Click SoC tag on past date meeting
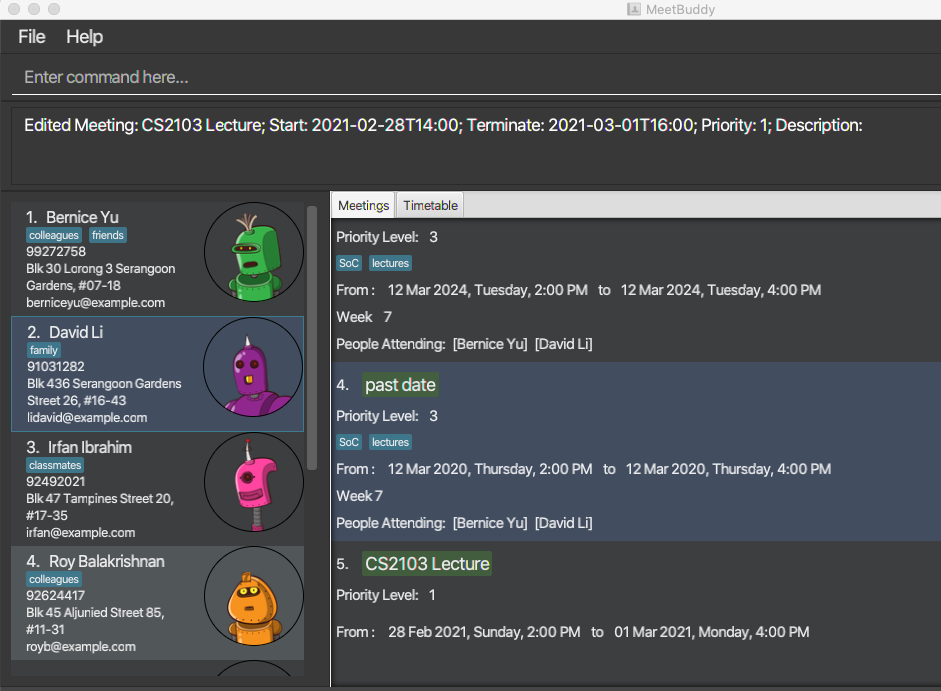 point(349,442)
